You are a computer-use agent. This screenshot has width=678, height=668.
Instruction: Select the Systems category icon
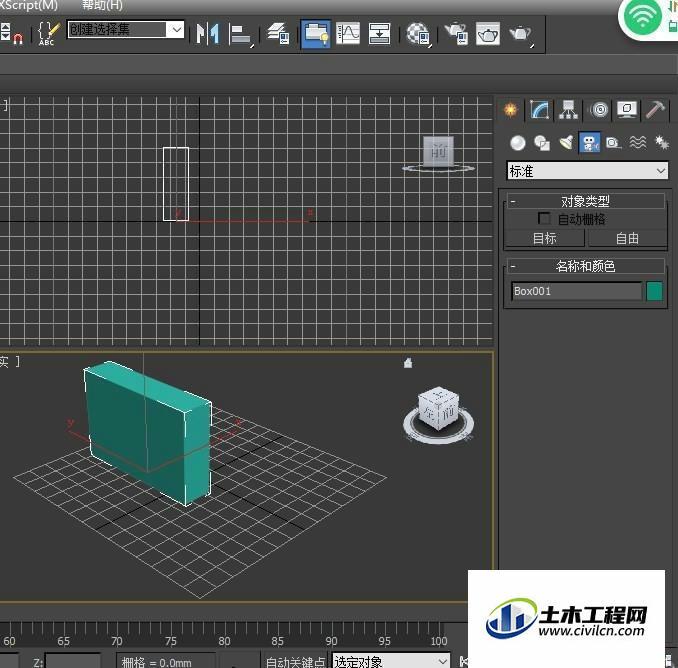(x=662, y=143)
